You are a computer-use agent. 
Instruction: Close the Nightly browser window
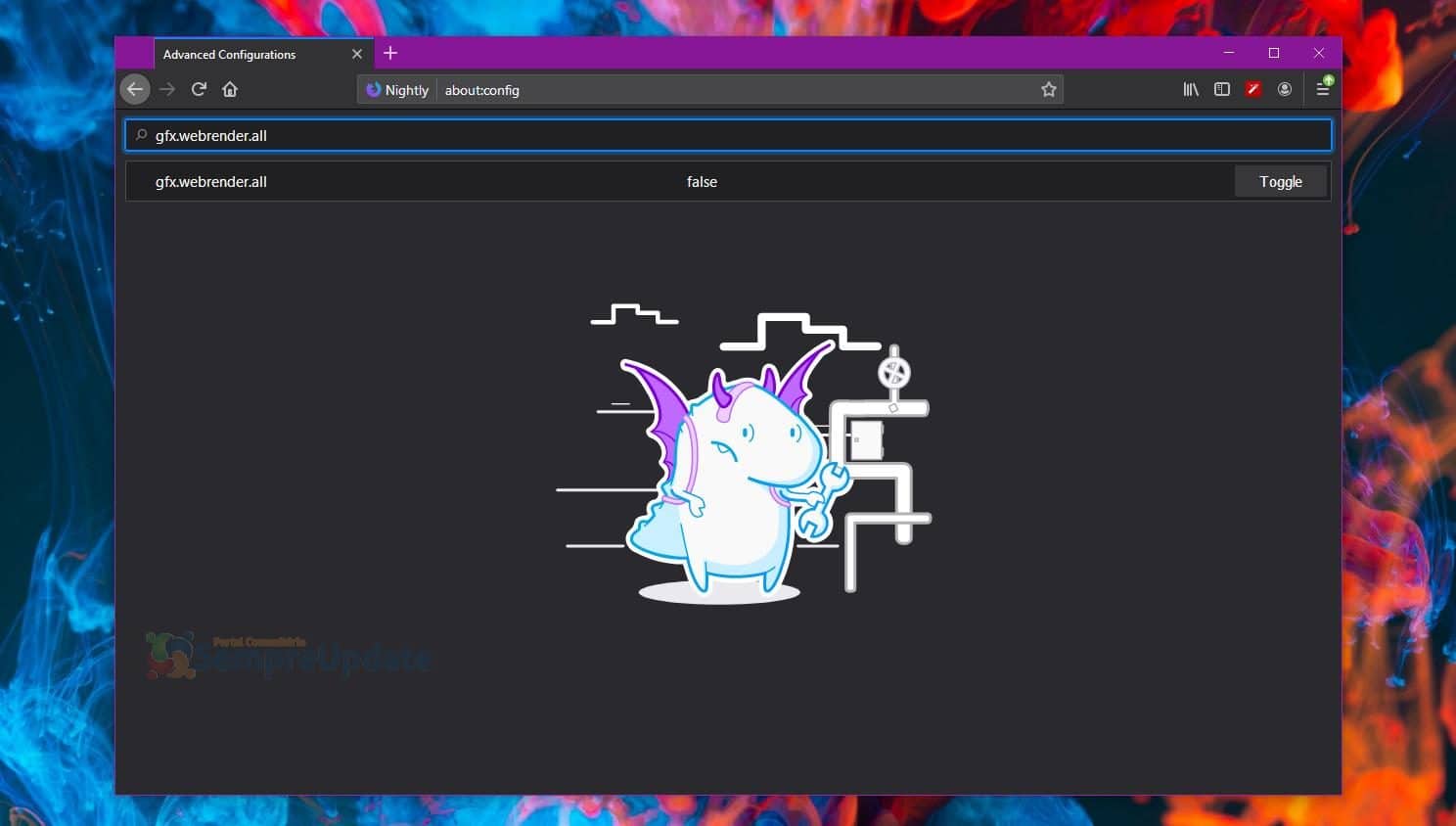(1319, 53)
